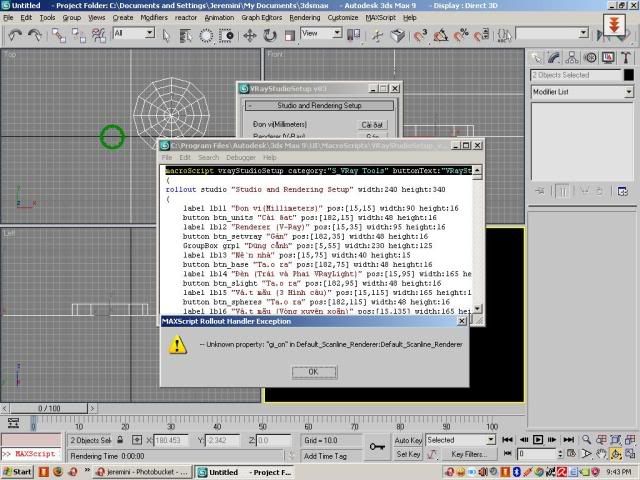Toggle Maximize Viewport in navigation controls

pyautogui.click(x=630, y=454)
